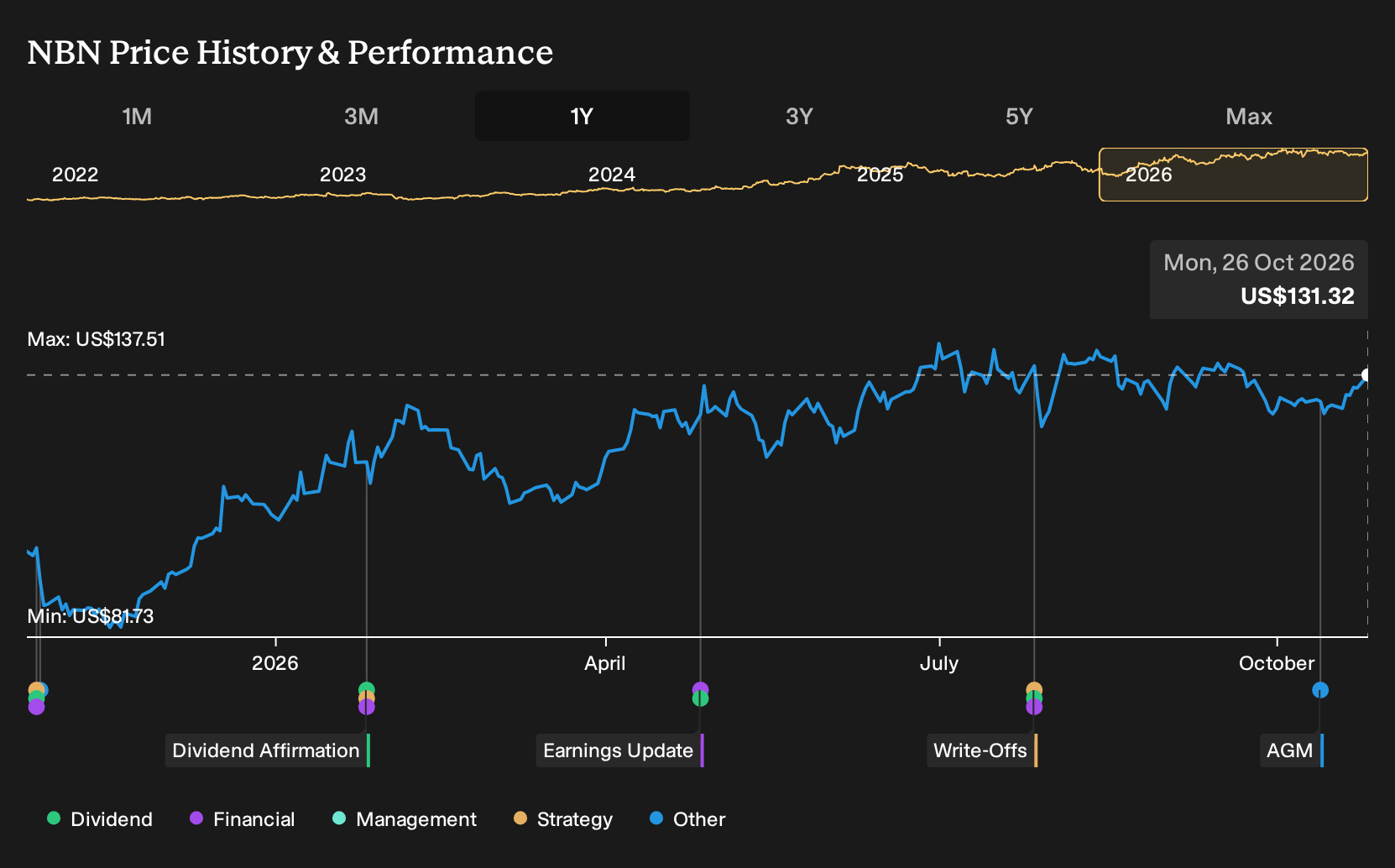The width and height of the screenshot is (1395, 868).
Task: Click the white endpoint marker on price line
Action: pos(1366,375)
